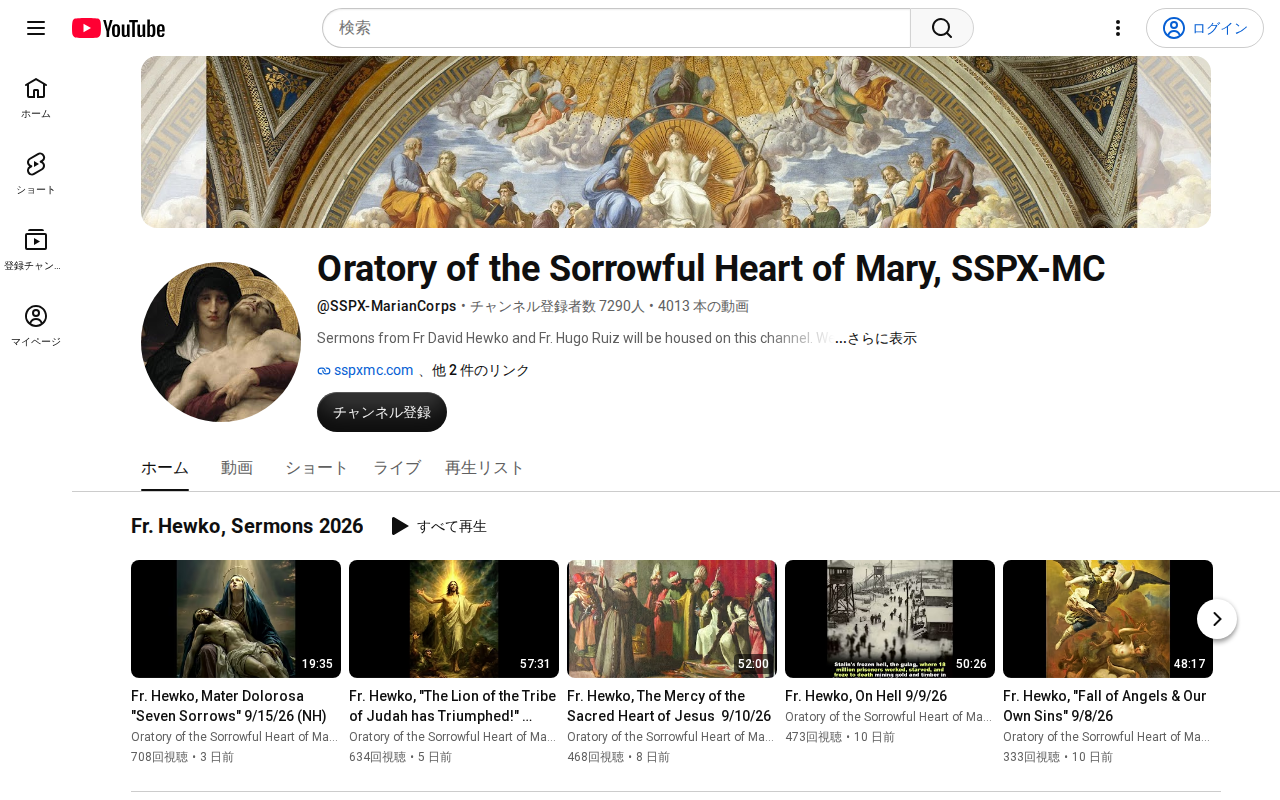Open the ライブ tab
The image size is (1280, 800).
coord(397,468)
